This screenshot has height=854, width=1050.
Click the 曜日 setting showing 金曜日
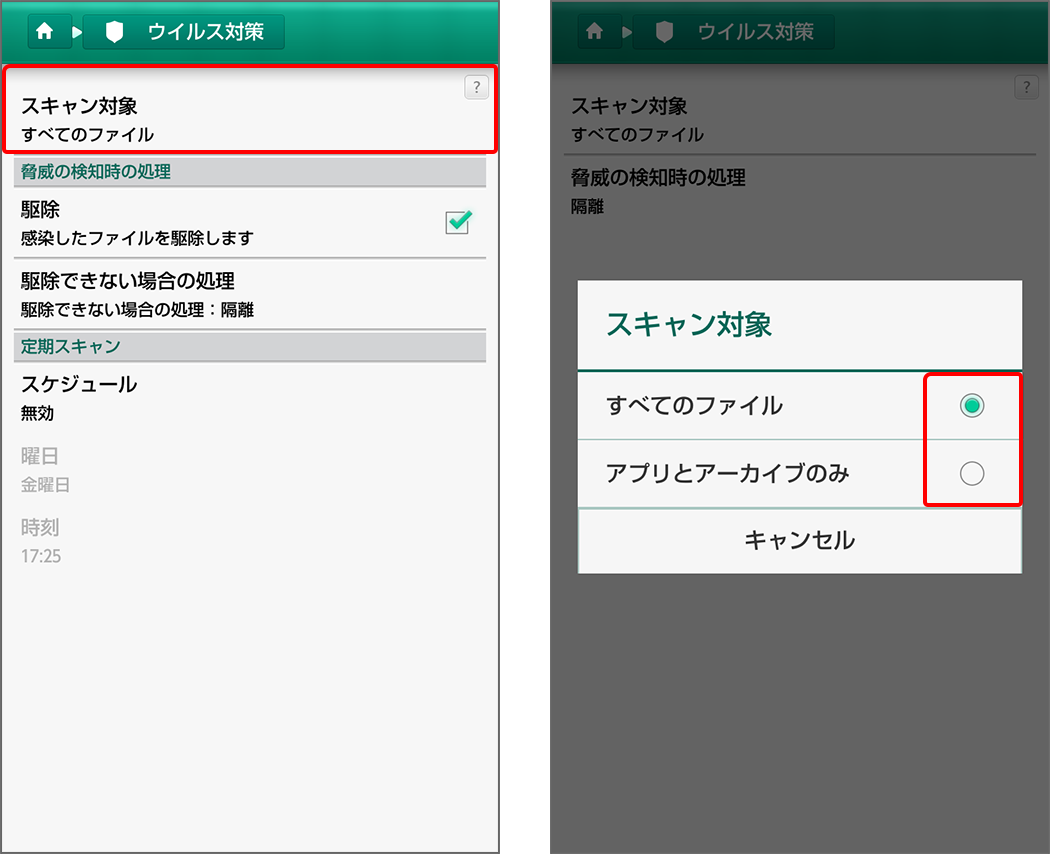pyautogui.click(x=100, y=469)
